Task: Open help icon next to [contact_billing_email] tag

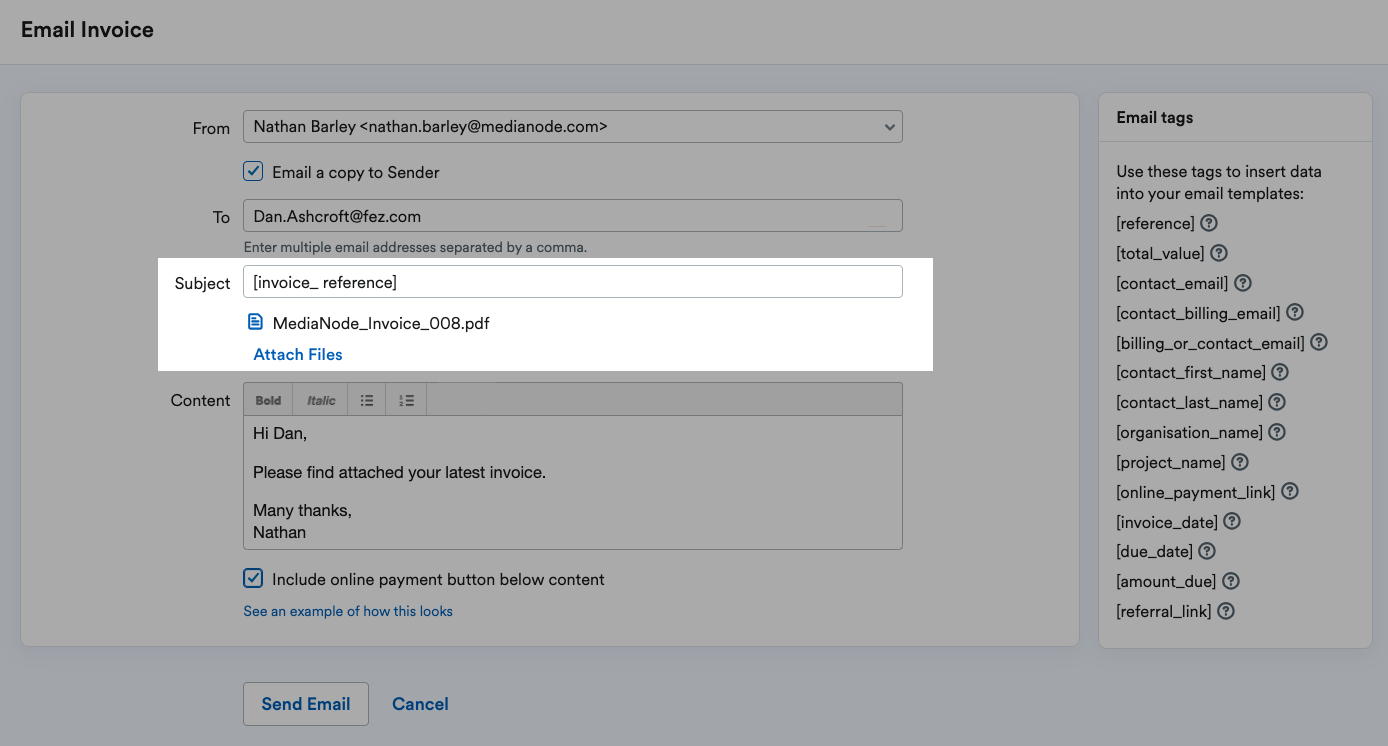Action: [1295, 313]
